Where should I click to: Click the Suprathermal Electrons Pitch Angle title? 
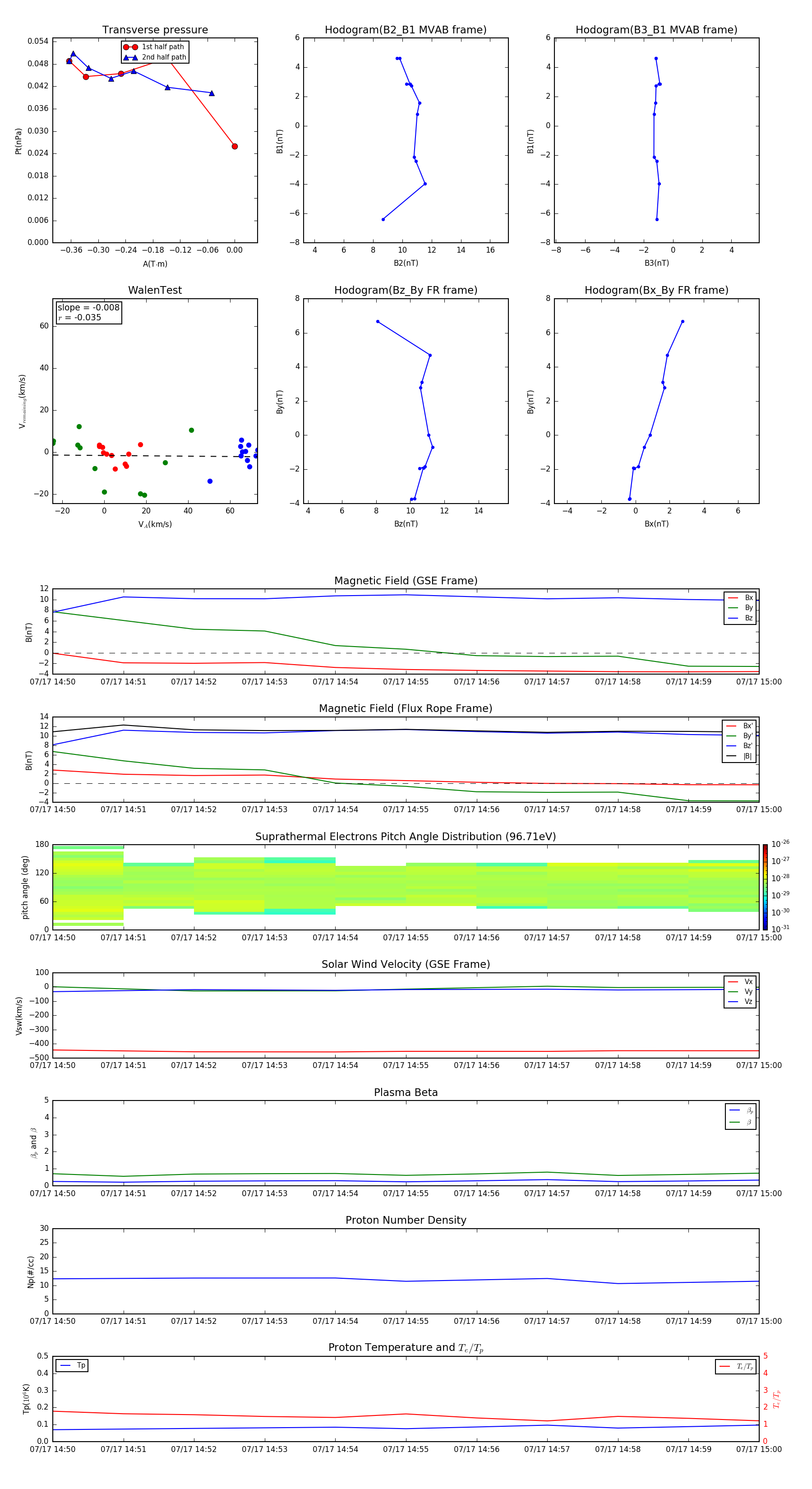(406, 837)
